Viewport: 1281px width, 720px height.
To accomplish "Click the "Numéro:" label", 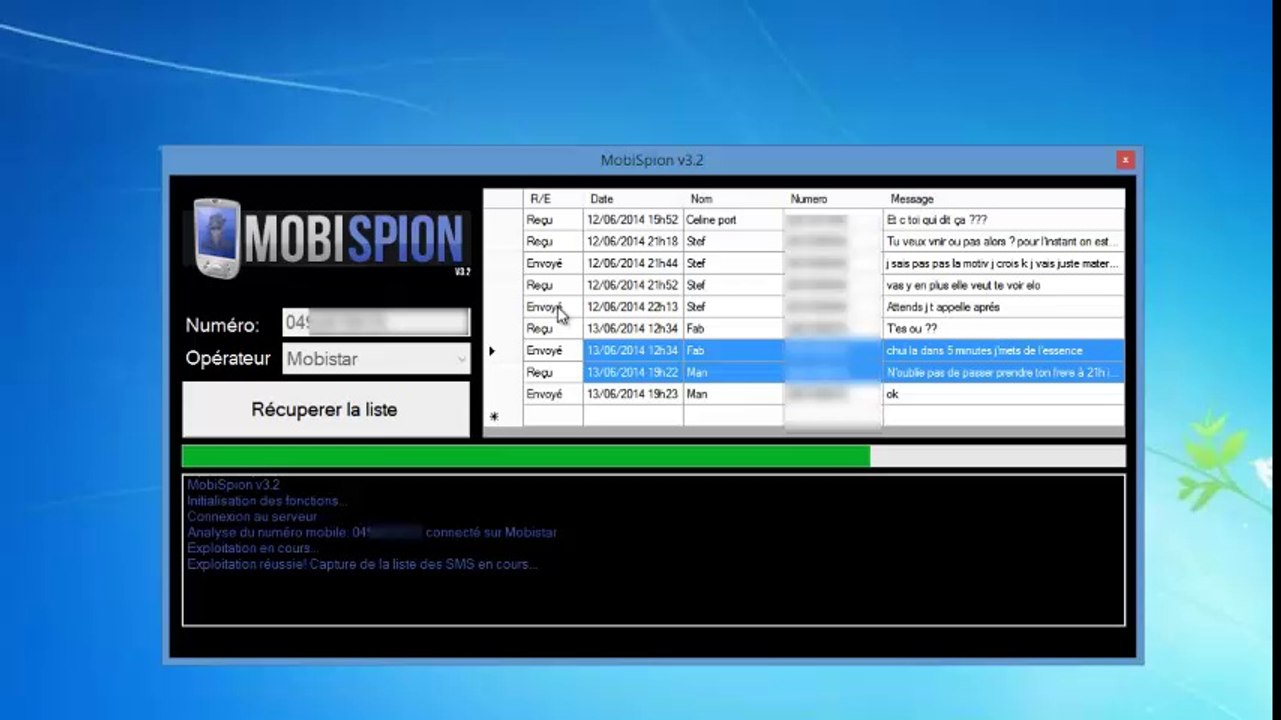I will click(x=222, y=325).
